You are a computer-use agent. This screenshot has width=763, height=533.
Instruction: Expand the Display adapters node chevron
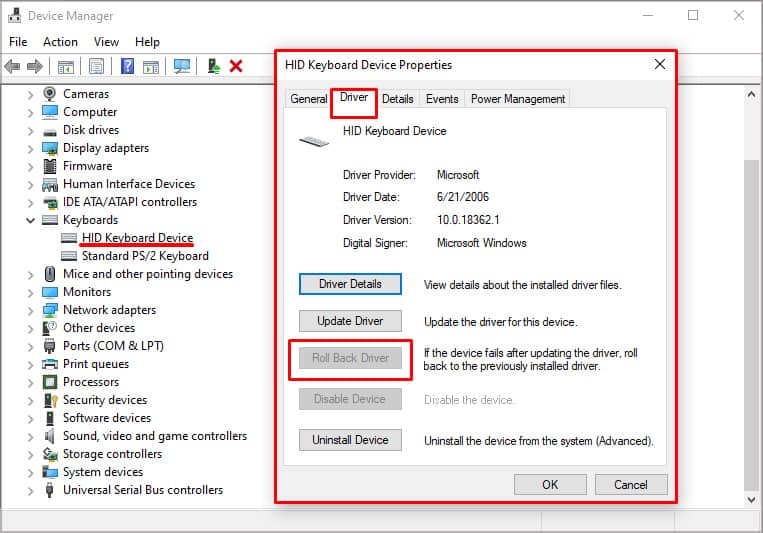(x=30, y=148)
